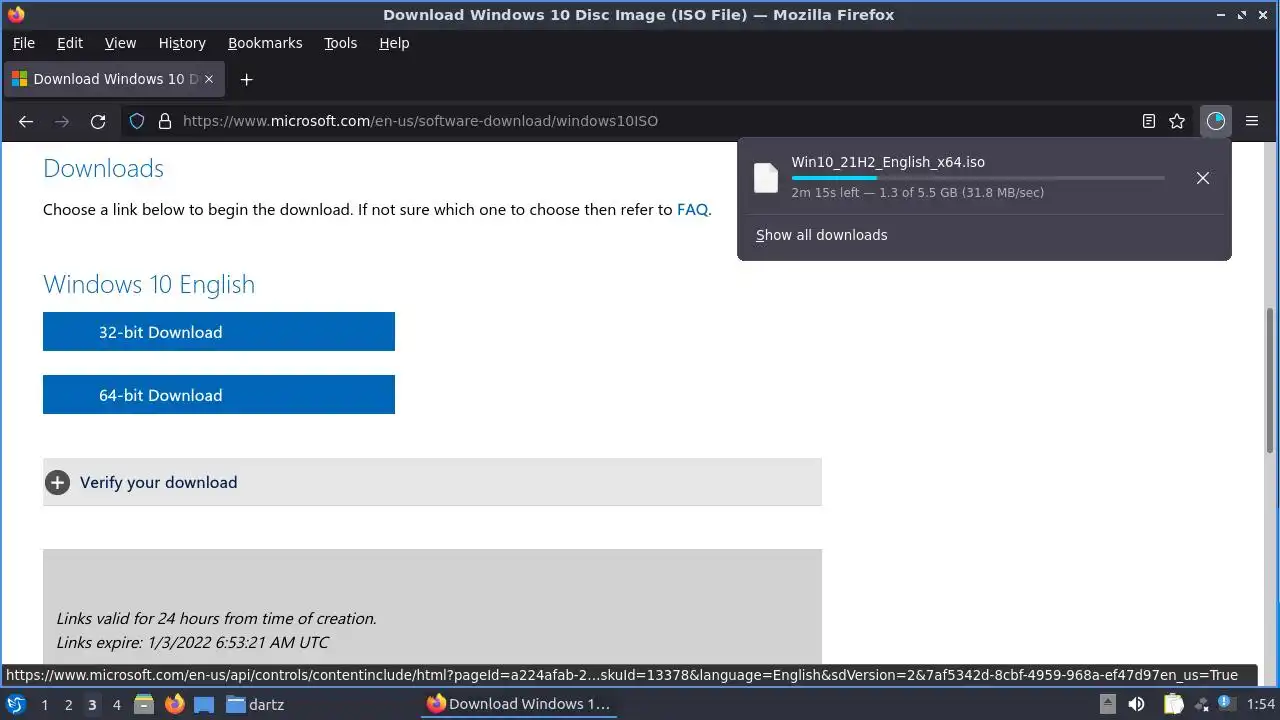1280x720 pixels.
Task: Toggle reader view icon
Action: 1149,121
